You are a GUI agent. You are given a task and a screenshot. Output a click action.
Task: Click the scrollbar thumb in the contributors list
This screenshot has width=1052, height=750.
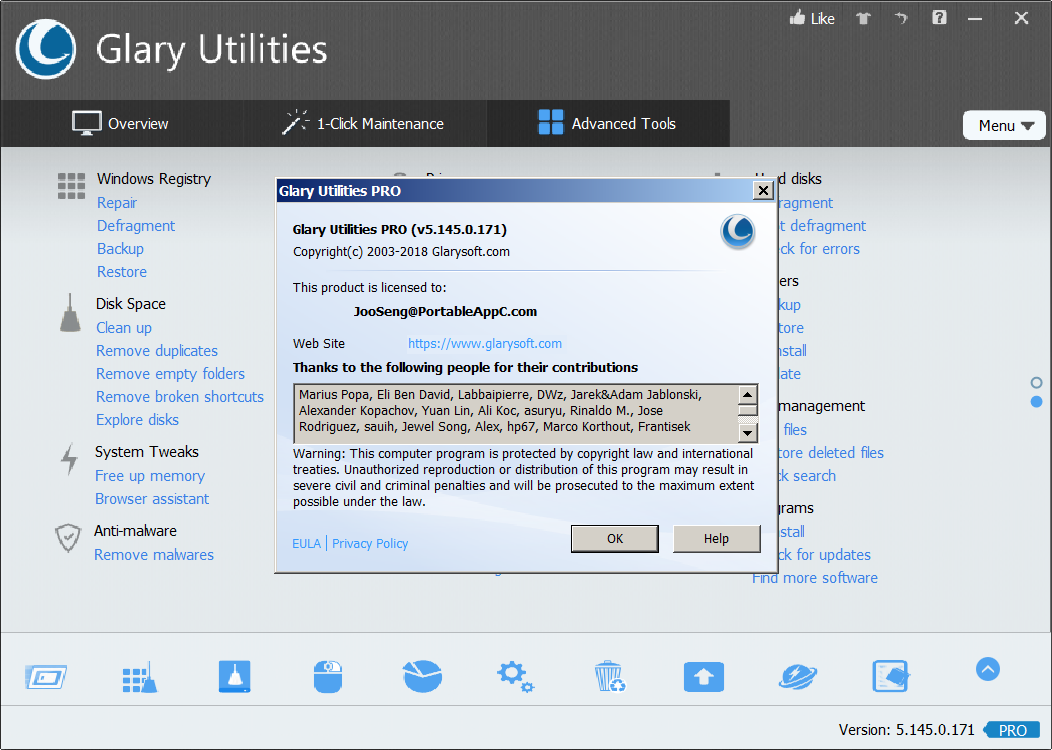pyautogui.click(x=747, y=410)
